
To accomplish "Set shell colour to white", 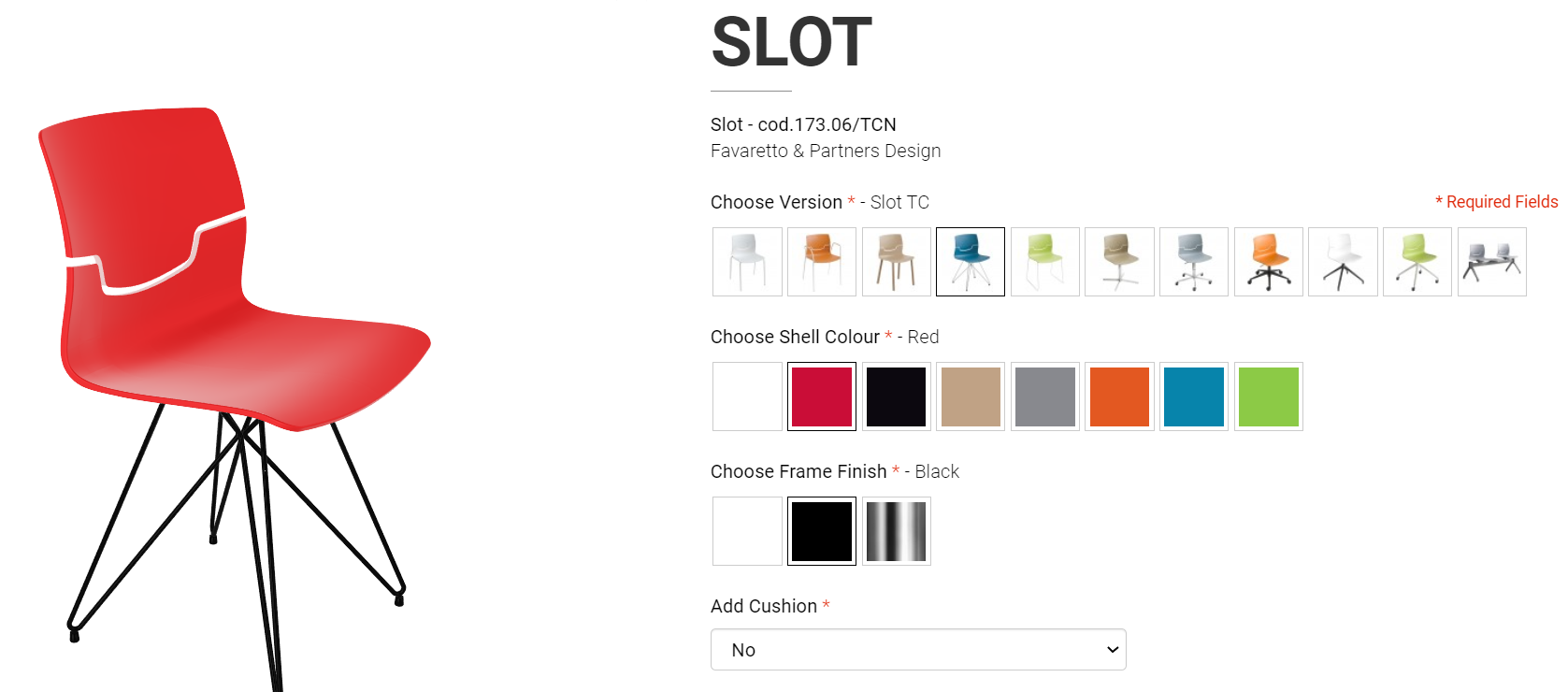I will pos(747,396).
